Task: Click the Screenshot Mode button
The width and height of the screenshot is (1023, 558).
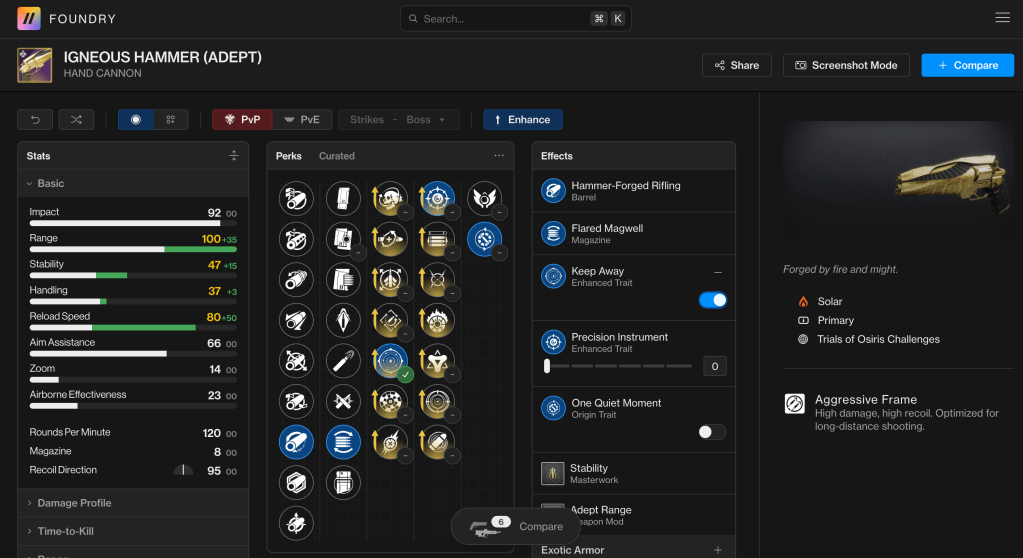Action: [846, 65]
